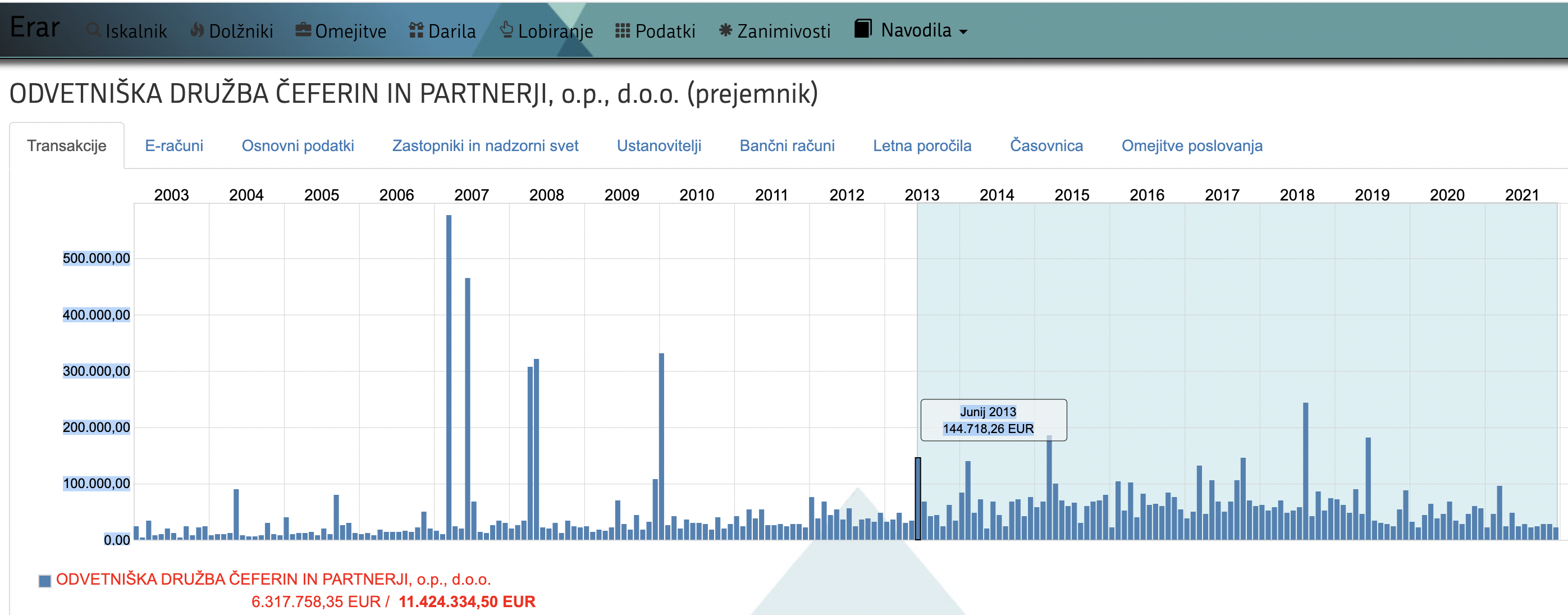Open Zastopniki in nadzorni svet tab
The height and width of the screenshot is (615, 1568).
[x=485, y=145]
